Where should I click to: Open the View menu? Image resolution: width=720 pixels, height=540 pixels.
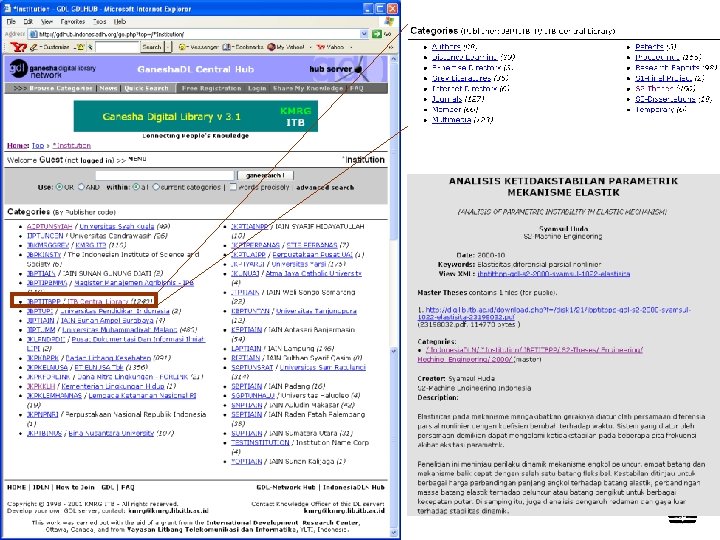coord(47,21)
